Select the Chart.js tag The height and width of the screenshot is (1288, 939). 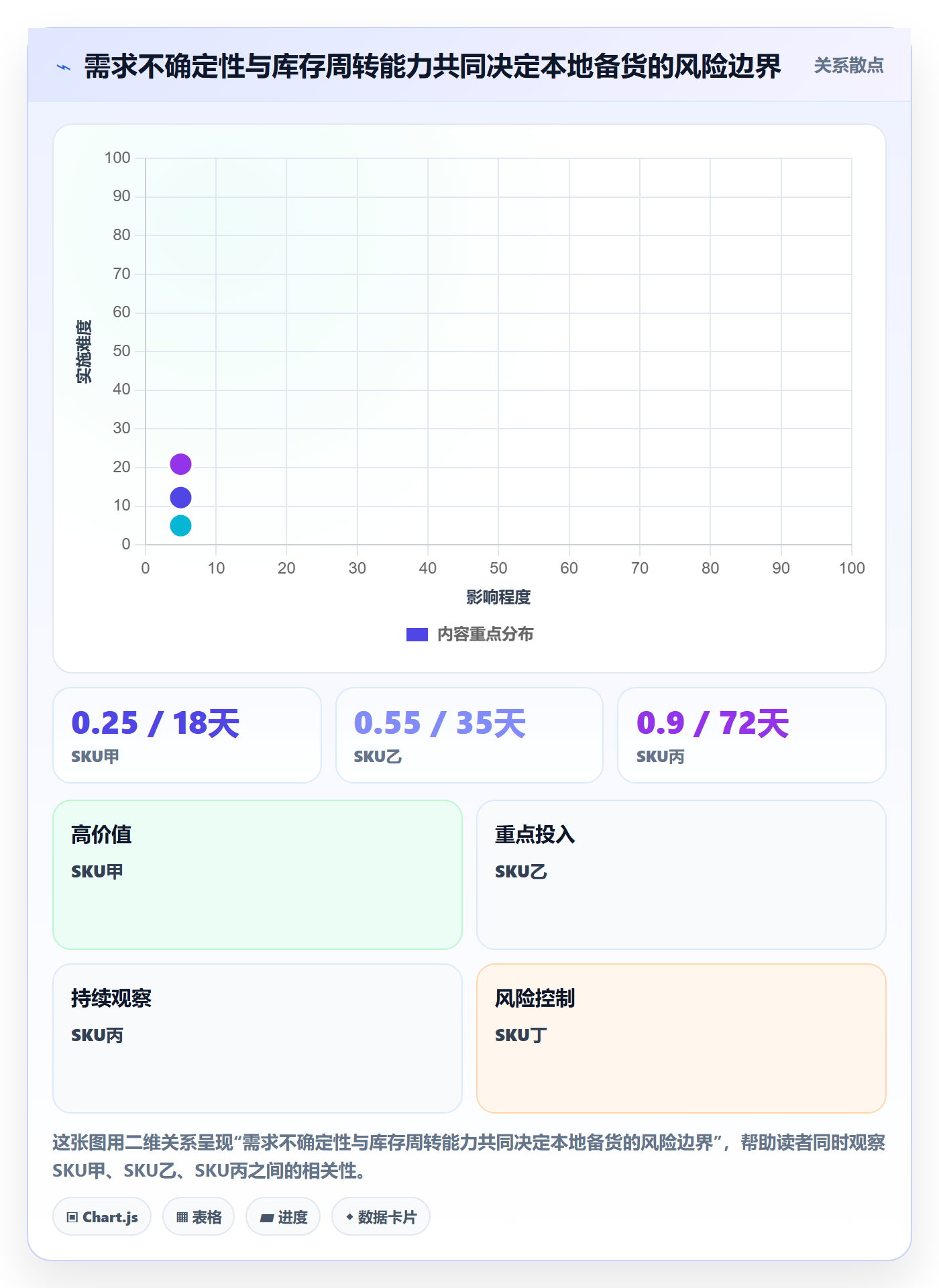102,1217
